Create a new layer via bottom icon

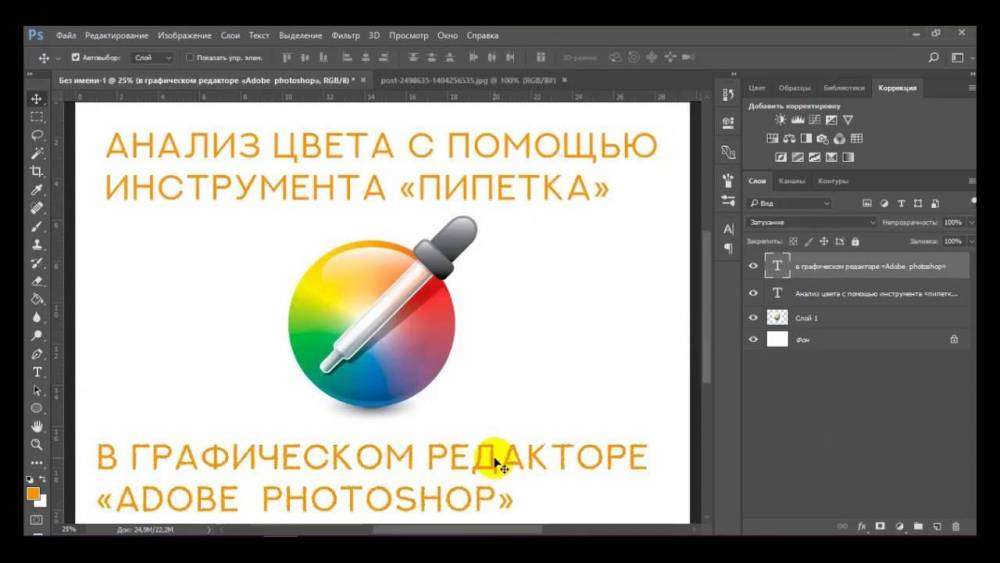click(x=937, y=527)
